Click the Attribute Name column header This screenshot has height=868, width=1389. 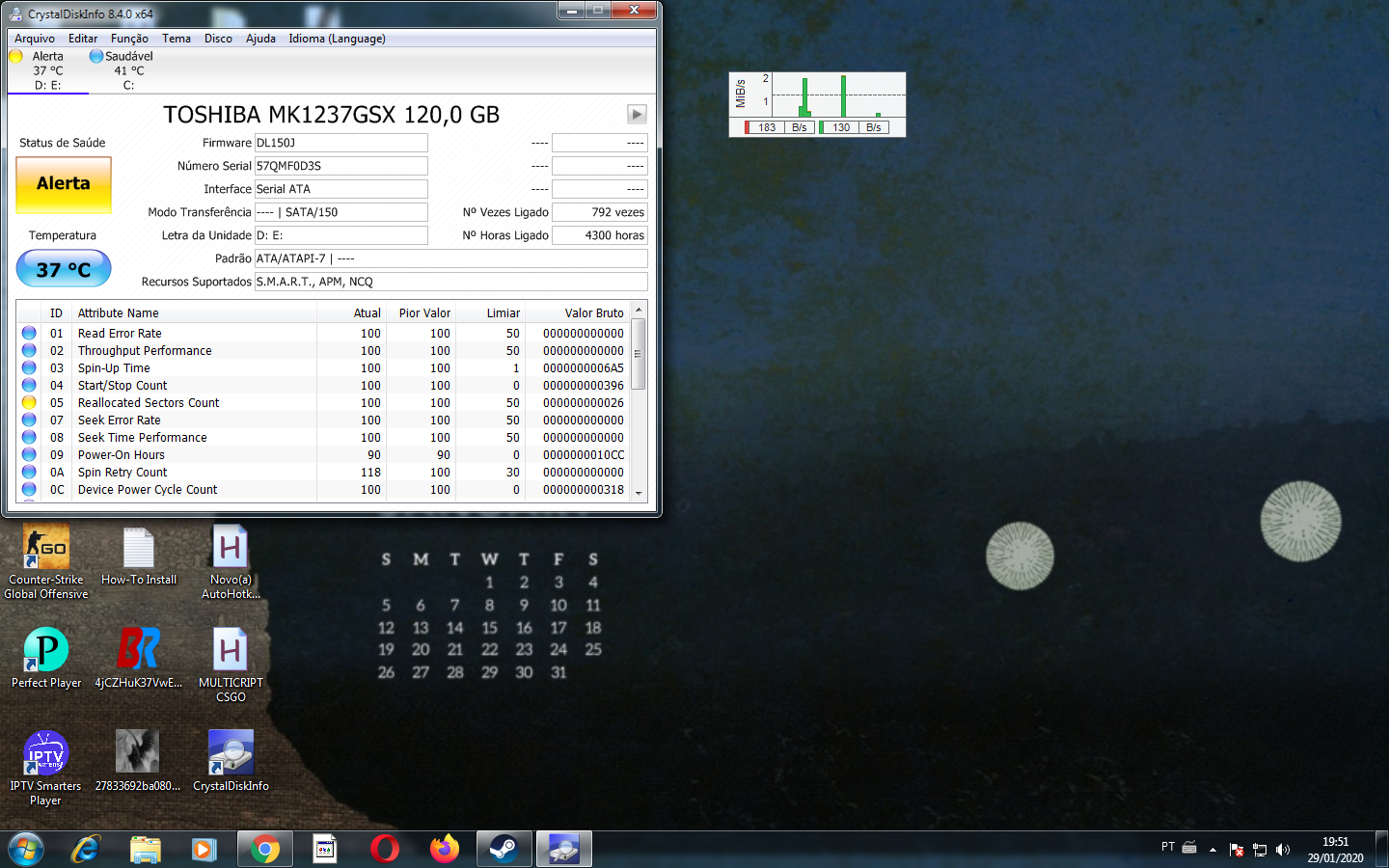click(x=195, y=312)
